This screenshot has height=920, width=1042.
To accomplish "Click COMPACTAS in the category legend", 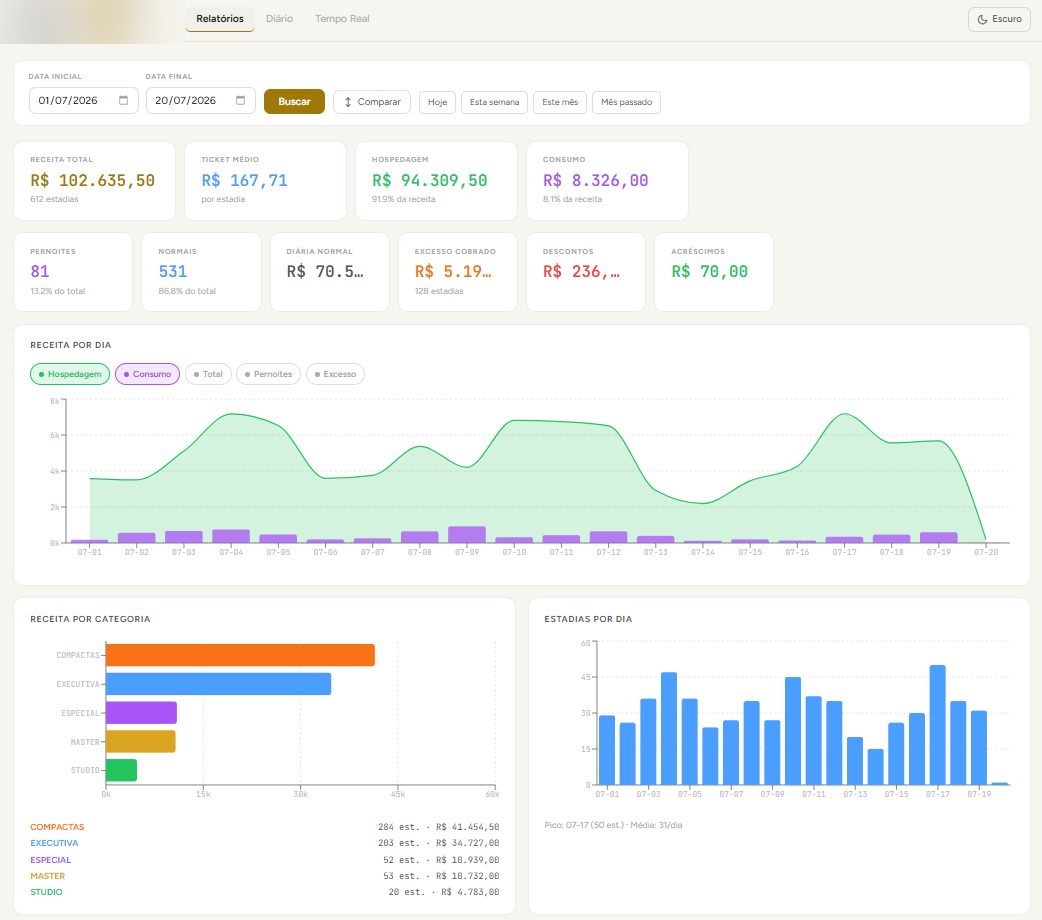I will pos(57,827).
